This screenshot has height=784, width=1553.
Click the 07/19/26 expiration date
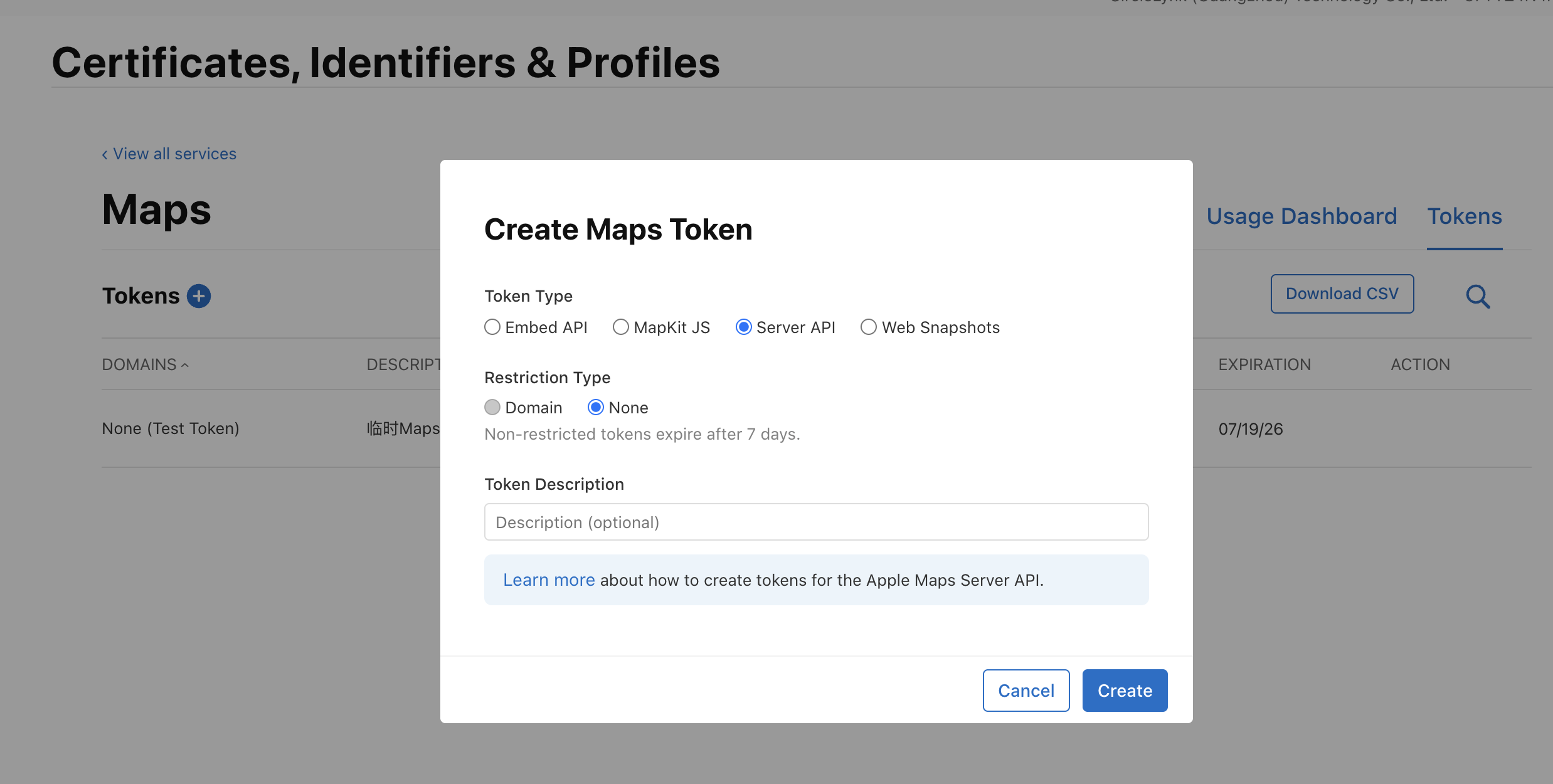pos(1251,429)
